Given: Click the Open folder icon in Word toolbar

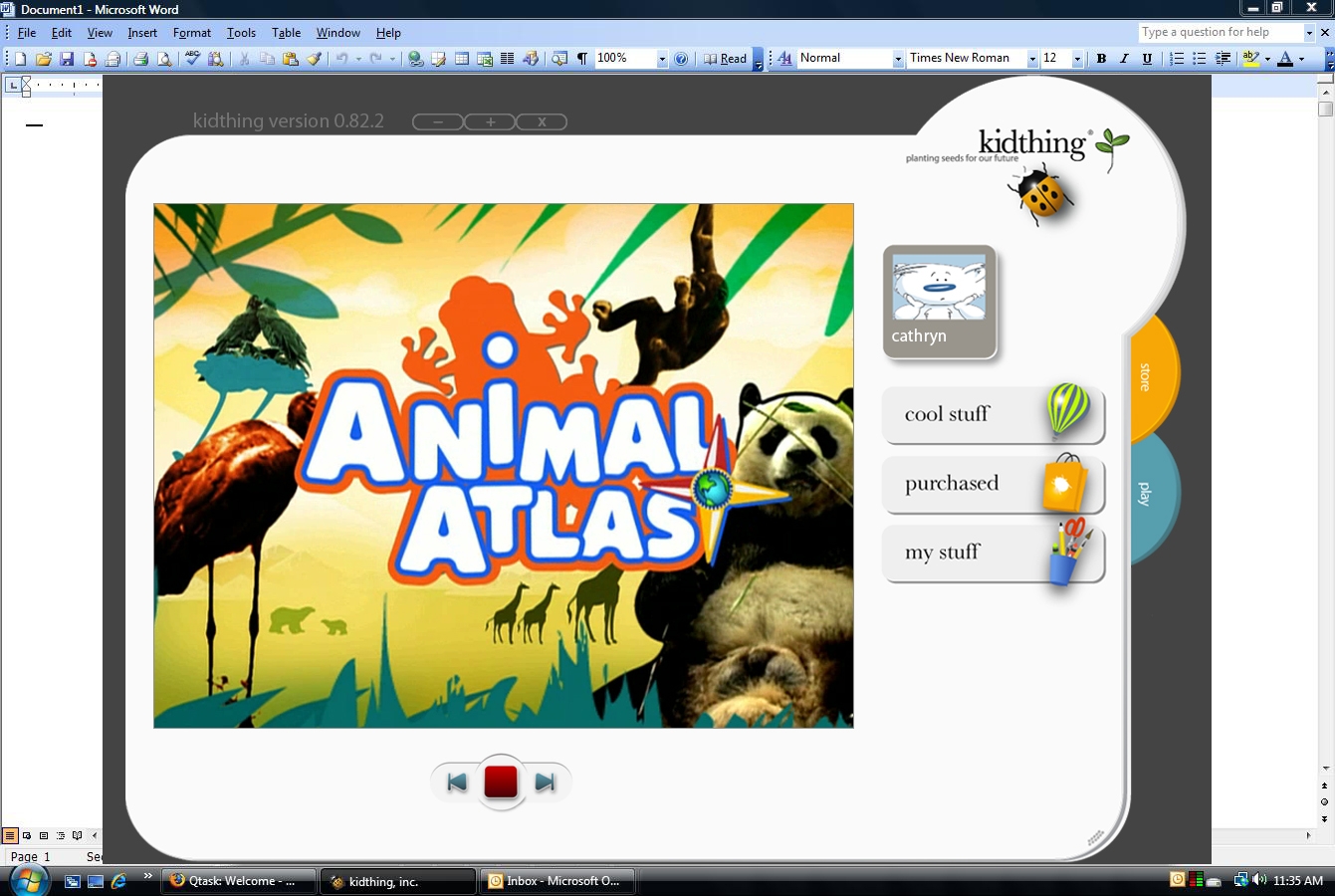Looking at the screenshot, I should click(x=43, y=59).
